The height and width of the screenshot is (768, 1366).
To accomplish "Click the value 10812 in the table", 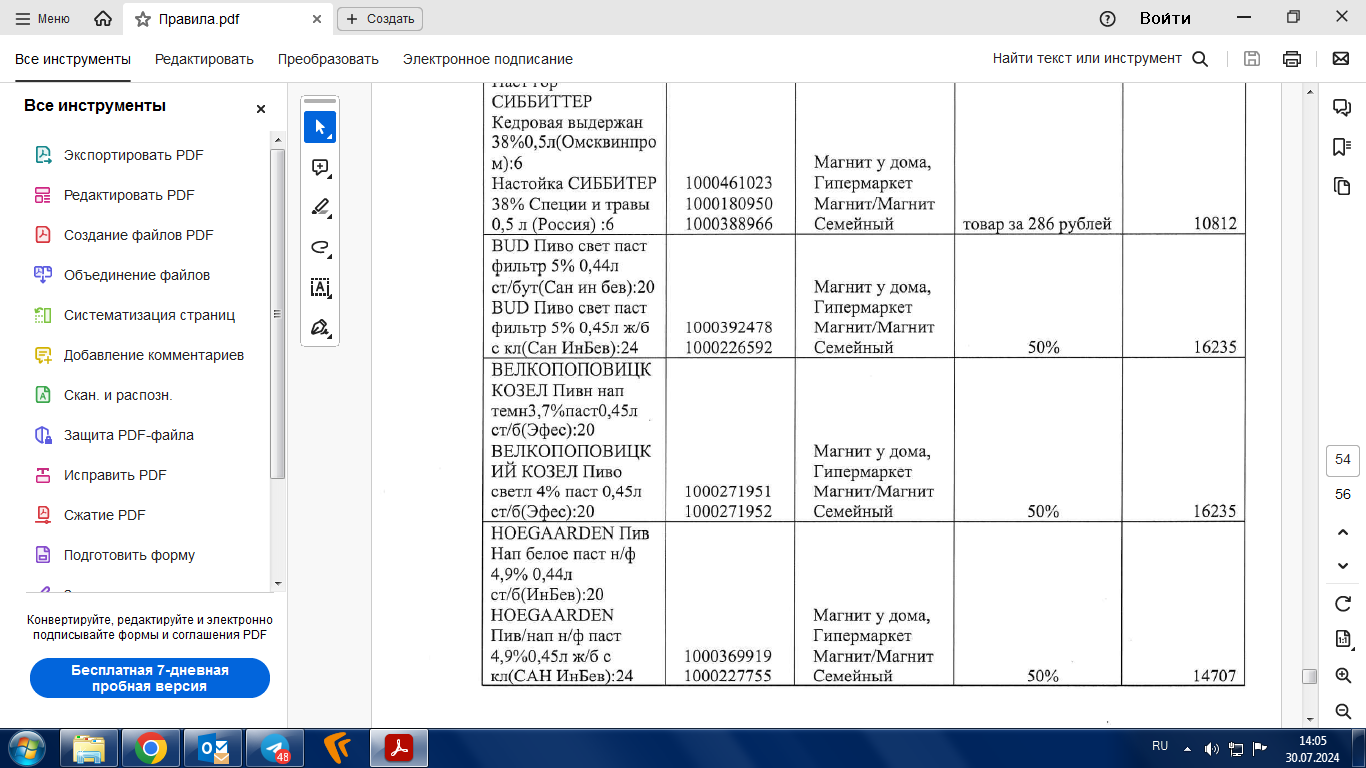I will tap(1215, 224).
